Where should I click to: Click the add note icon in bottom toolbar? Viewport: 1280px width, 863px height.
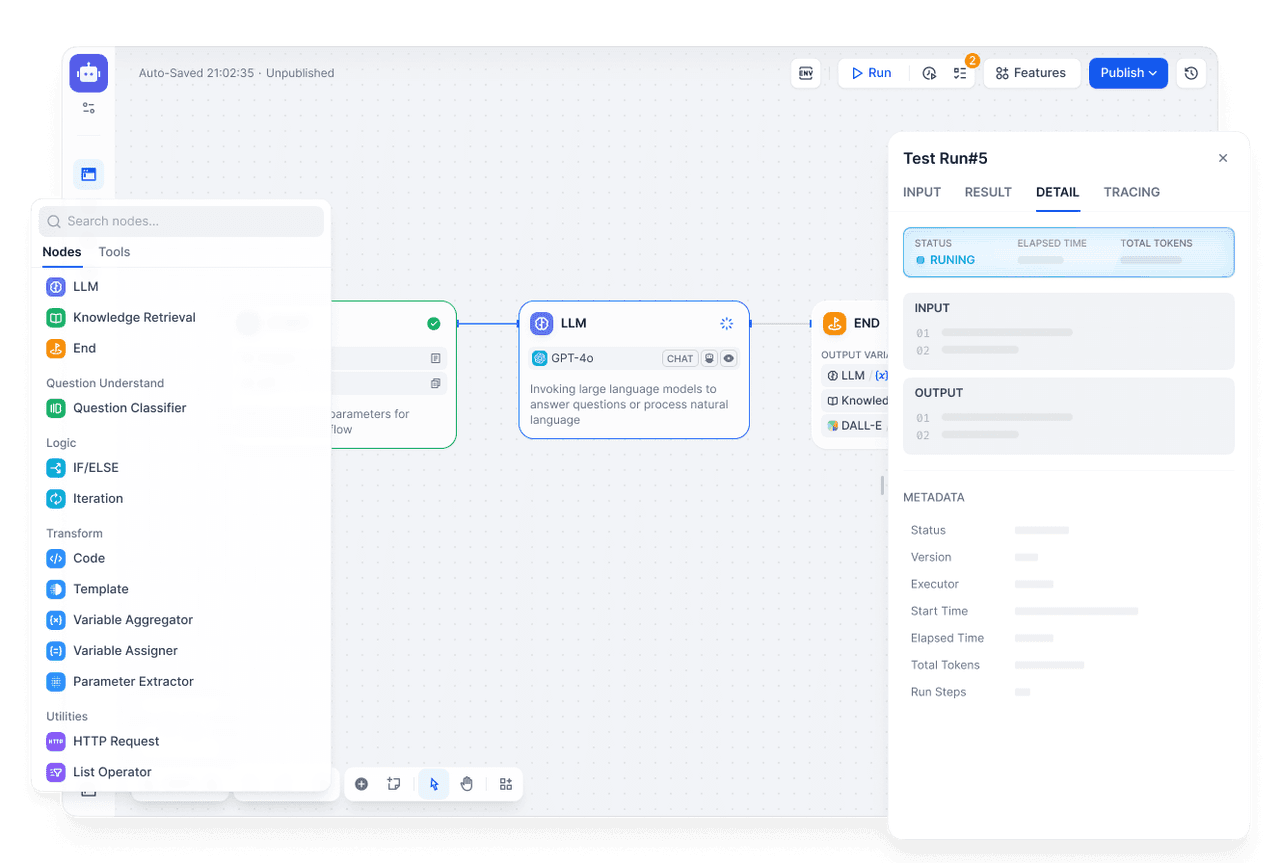tap(394, 784)
